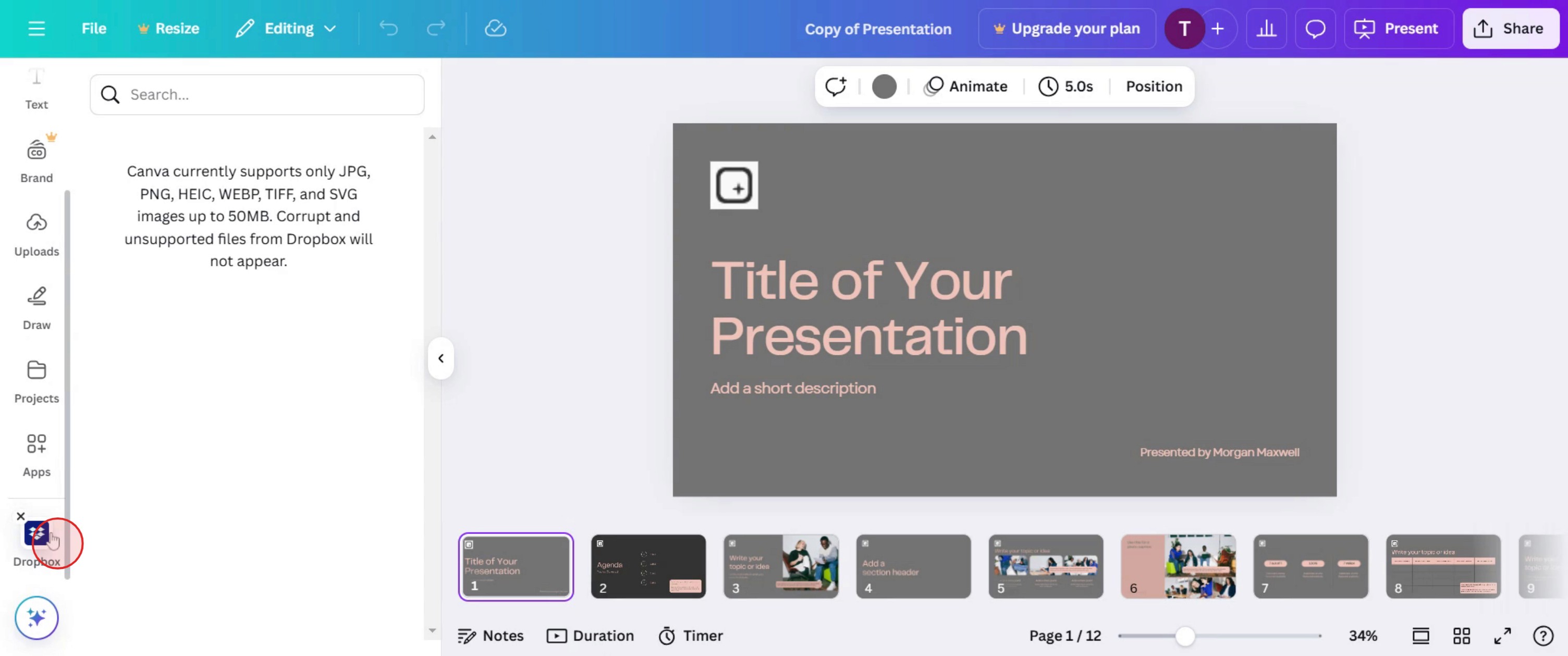Open the hamburger main menu
The width and height of the screenshot is (1568, 656).
36,29
